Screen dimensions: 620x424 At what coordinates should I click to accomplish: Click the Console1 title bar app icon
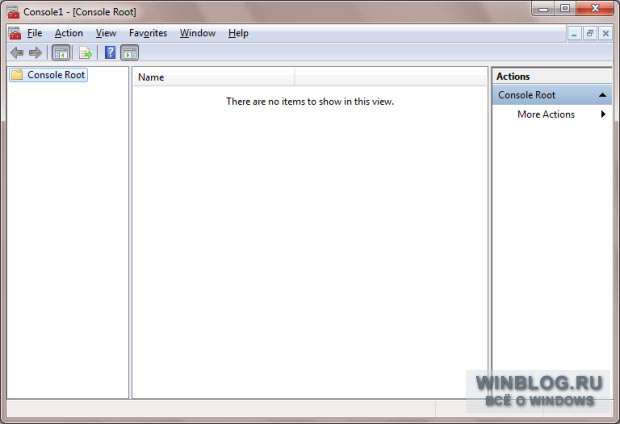(x=13, y=12)
